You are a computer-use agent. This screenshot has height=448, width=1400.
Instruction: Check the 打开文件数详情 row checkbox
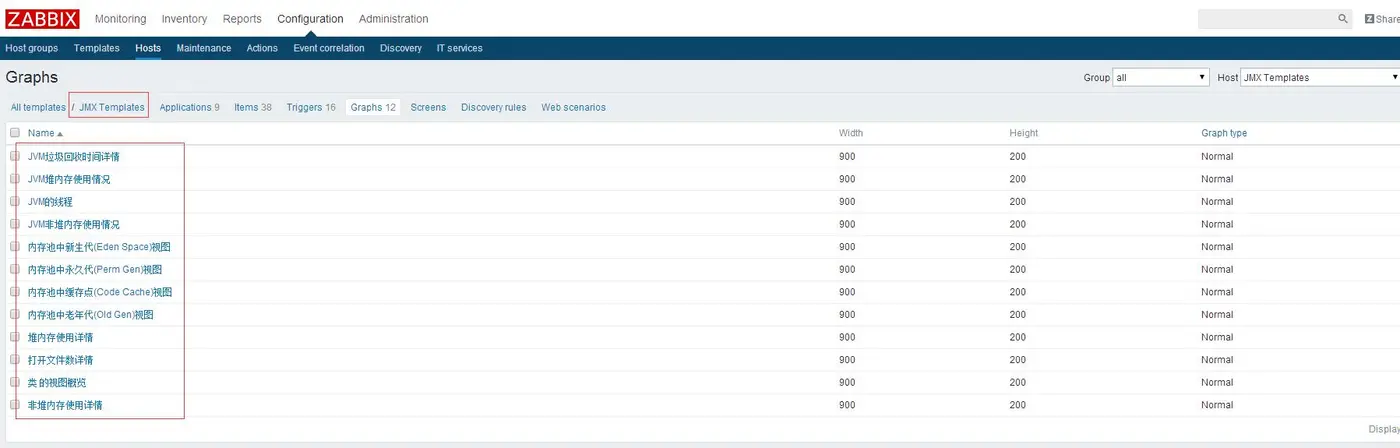click(15, 359)
